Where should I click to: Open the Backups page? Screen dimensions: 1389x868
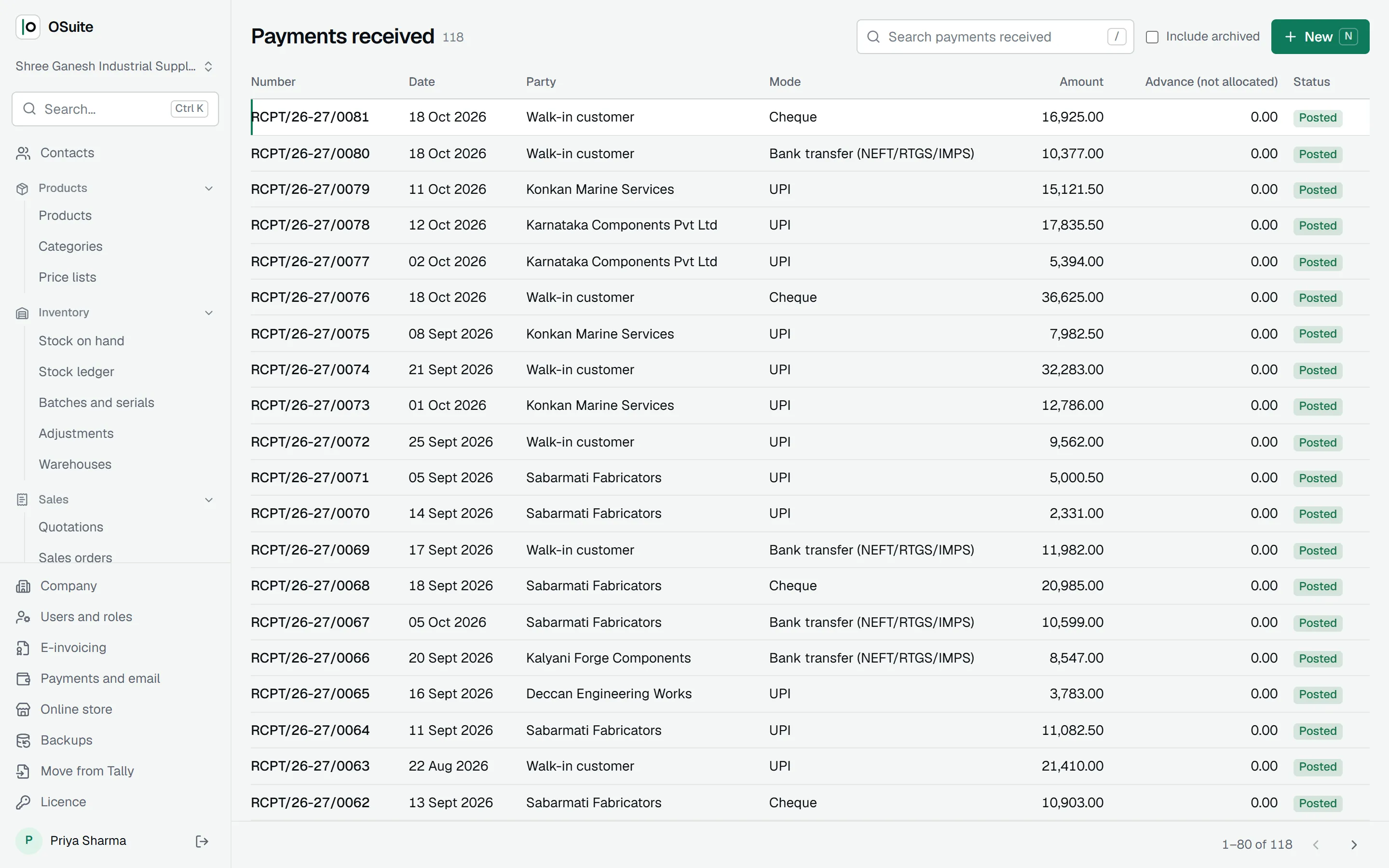pos(67,740)
